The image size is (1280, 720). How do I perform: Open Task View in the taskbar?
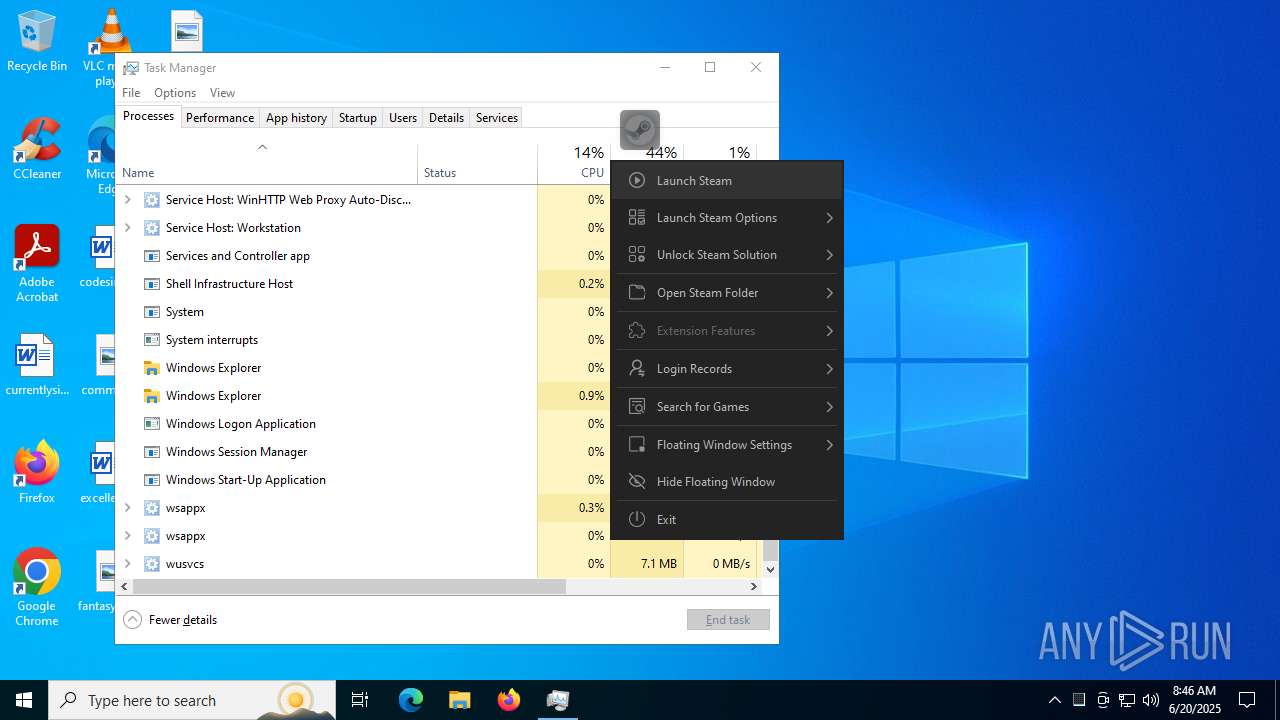(360, 700)
